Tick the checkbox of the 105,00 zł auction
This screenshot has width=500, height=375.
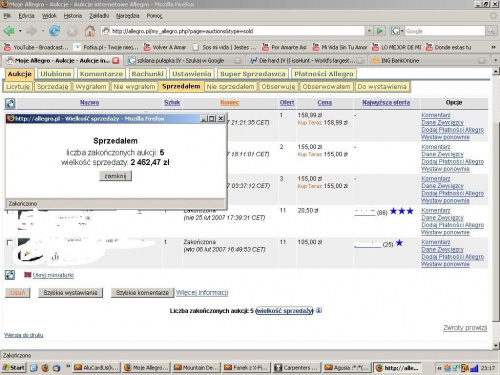[10, 243]
